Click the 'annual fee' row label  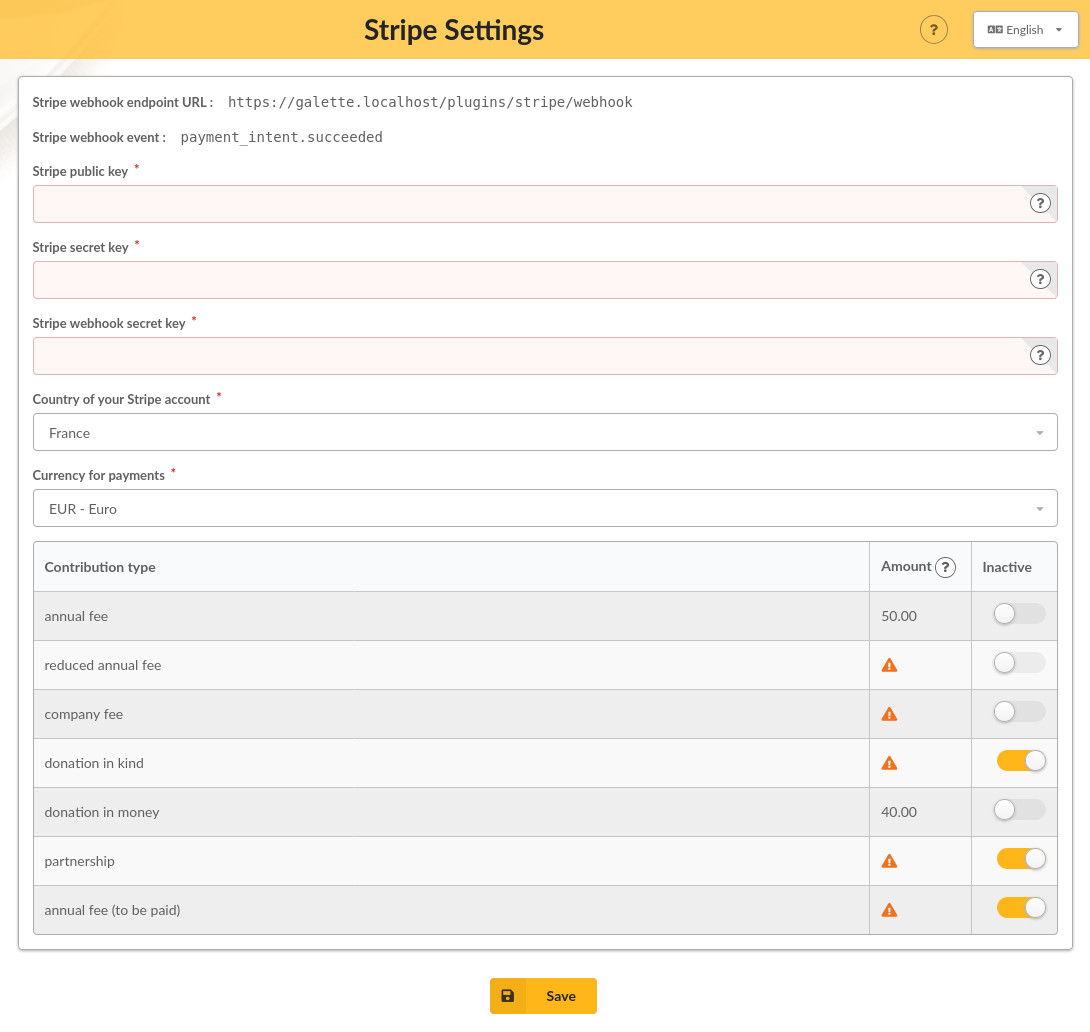(x=76, y=616)
